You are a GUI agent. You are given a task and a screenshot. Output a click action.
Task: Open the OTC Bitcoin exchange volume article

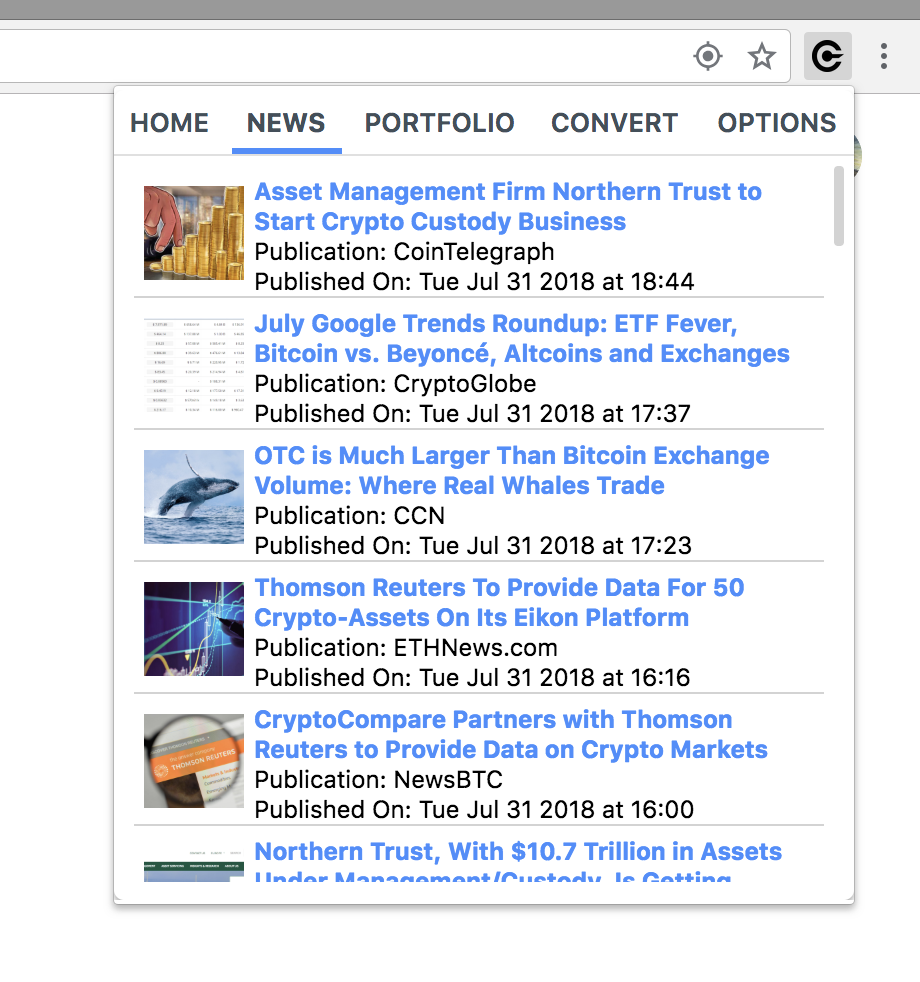coord(512,470)
